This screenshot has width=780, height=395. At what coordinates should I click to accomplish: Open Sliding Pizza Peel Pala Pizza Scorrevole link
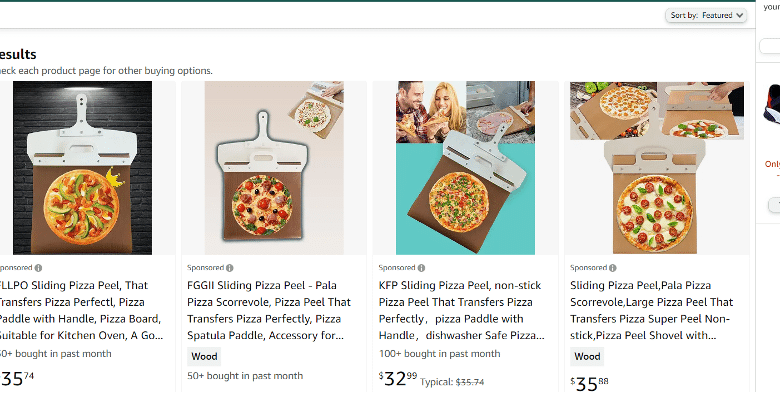click(652, 310)
